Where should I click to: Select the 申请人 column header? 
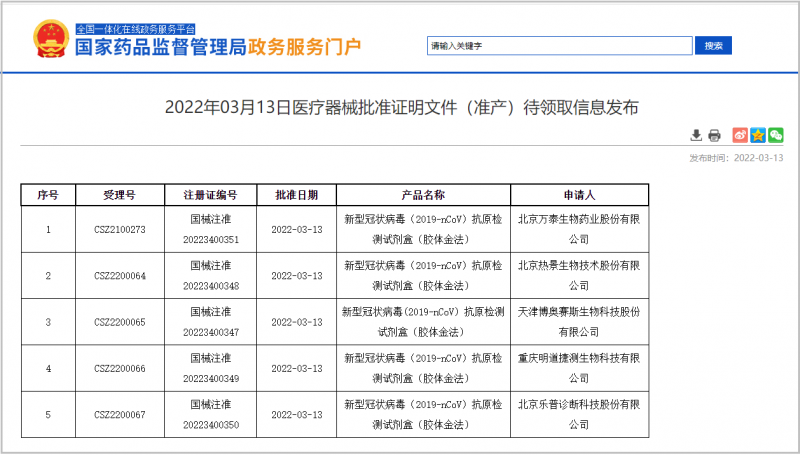click(x=579, y=195)
